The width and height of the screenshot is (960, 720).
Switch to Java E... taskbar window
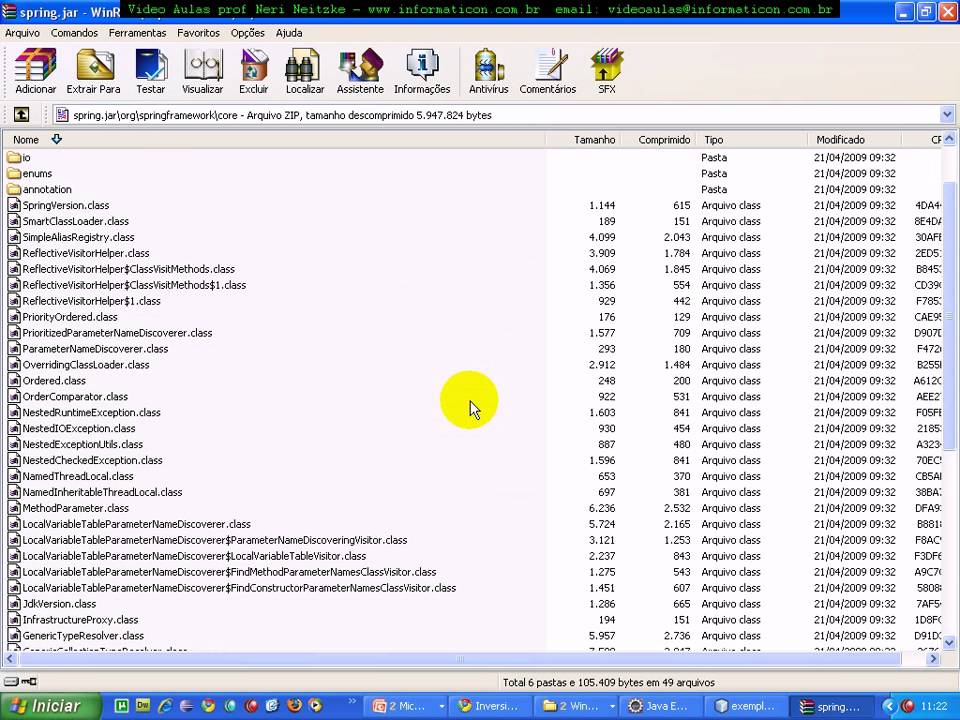coord(659,706)
